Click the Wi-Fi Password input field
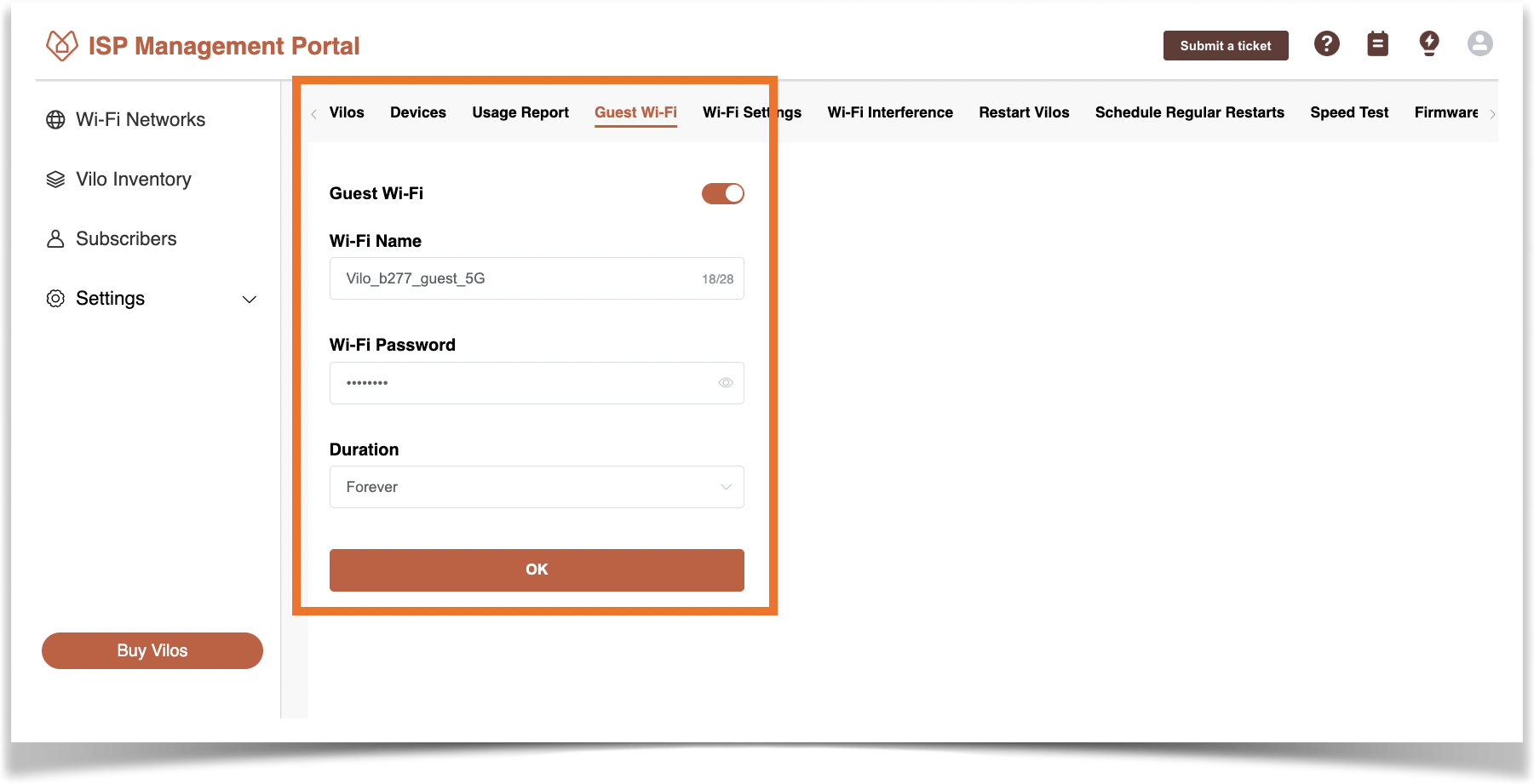Screen dimensions: 1534x784 click(537, 383)
